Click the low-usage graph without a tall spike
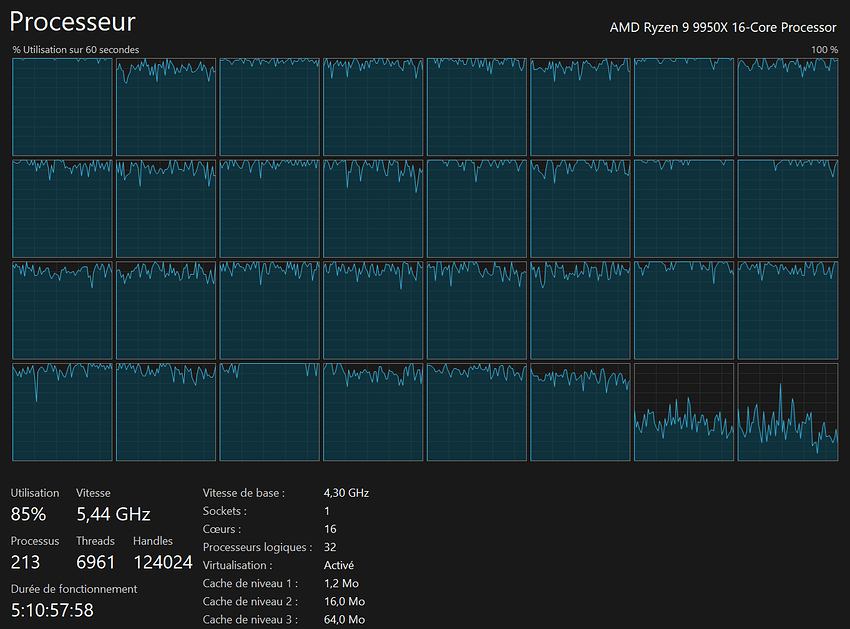This screenshot has width=850, height=629. [x=684, y=412]
